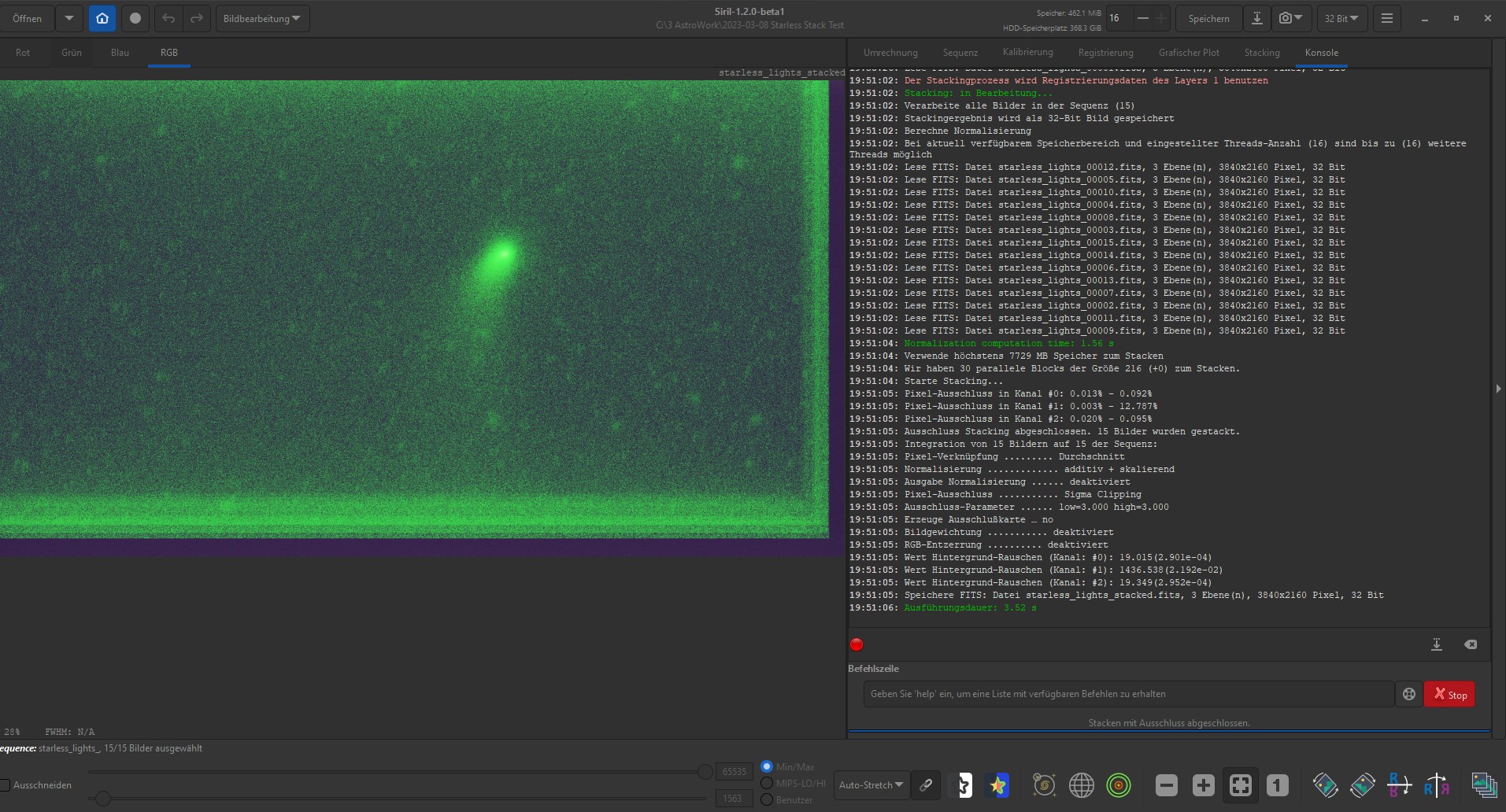
Task: Open the Bildbearbeitung dropdown menu
Action: [x=262, y=18]
